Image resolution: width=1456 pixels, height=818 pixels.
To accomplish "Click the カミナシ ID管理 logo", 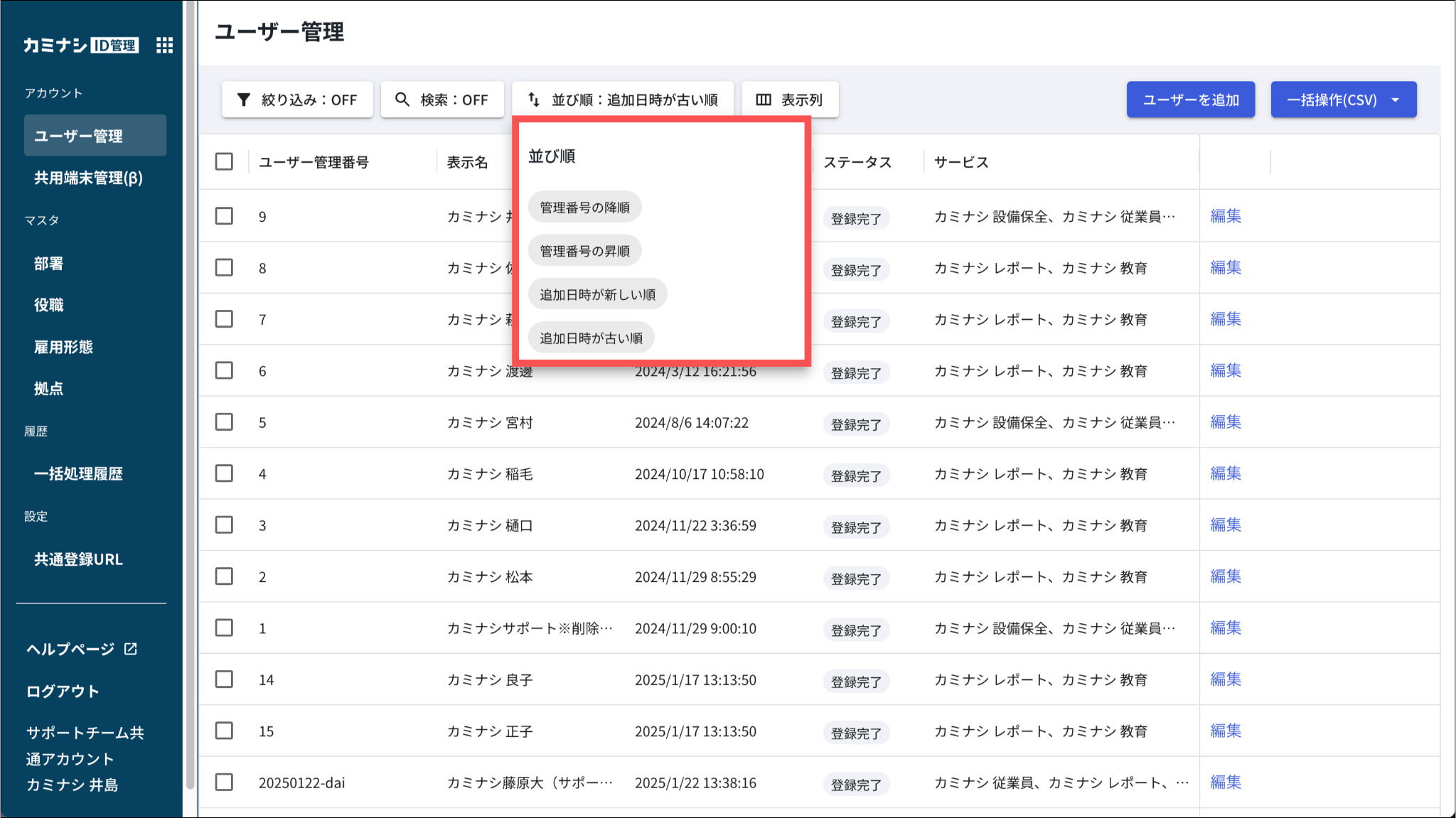I will click(80, 45).
